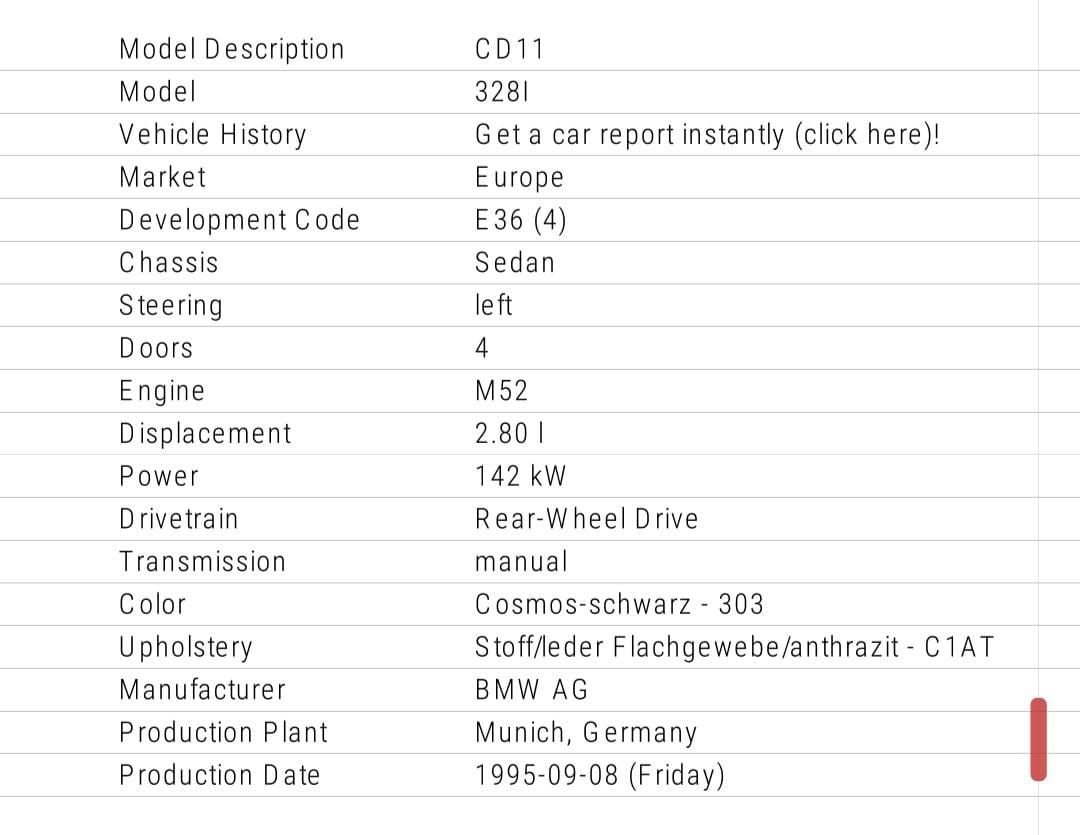Click the Europe market value
This screenshot has height=835, width=1080.
tap(519, 178)
